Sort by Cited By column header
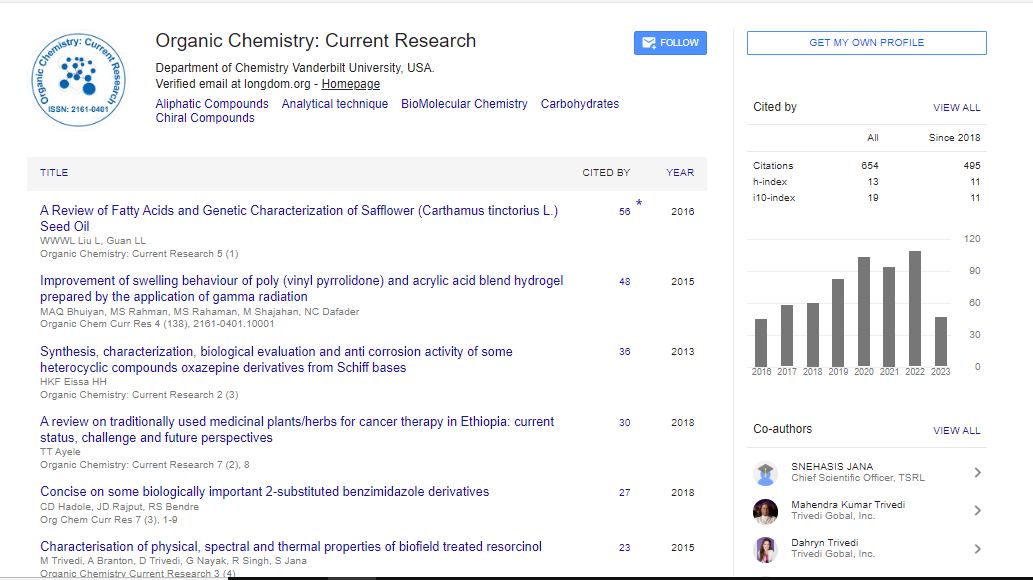 click(x=606, y=173)
